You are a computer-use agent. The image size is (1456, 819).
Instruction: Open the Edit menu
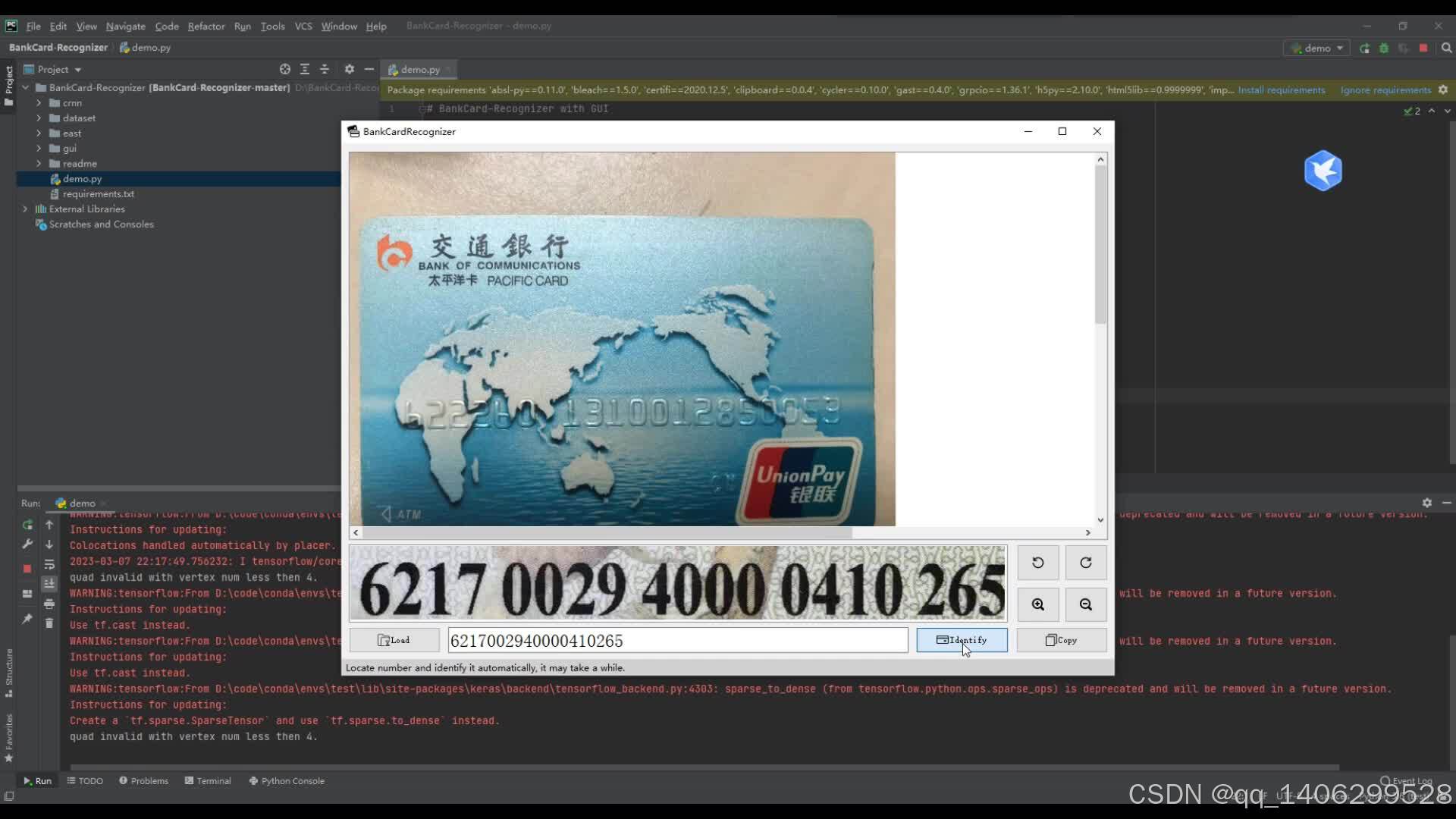58,26
